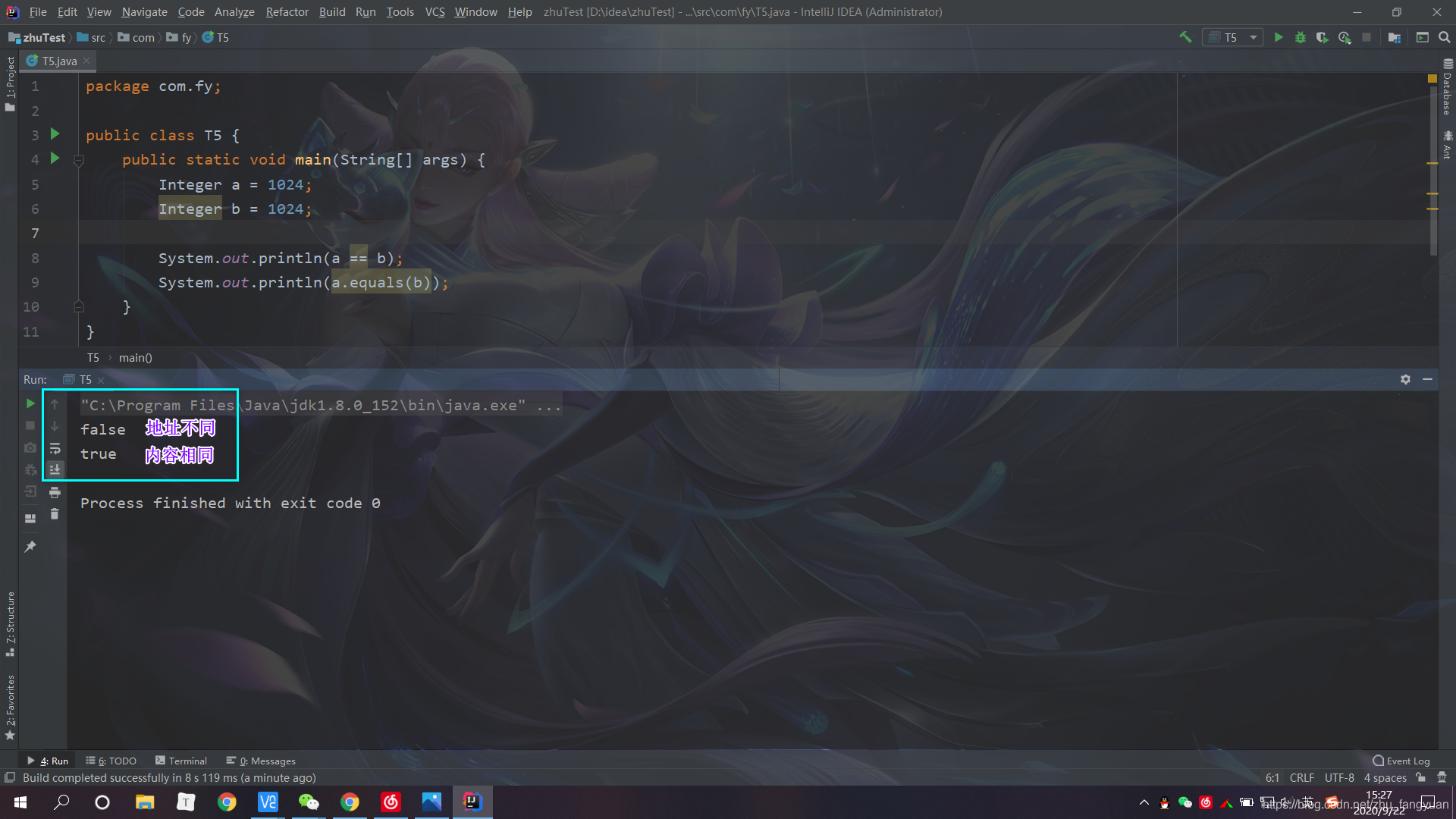Click the 6:1 cursor position indicator
This screenshot has width=1456, height=819.
point(1272,778)
